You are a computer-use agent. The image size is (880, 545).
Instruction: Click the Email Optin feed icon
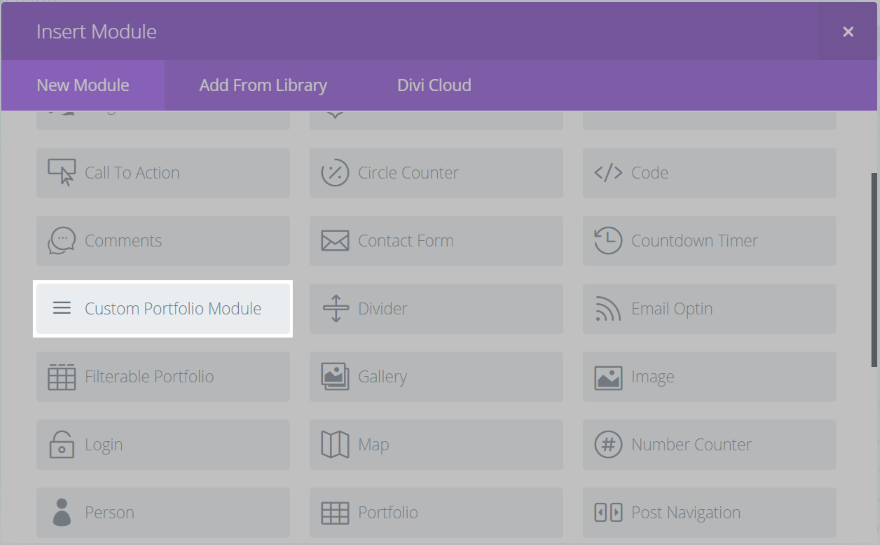(608, 309)
